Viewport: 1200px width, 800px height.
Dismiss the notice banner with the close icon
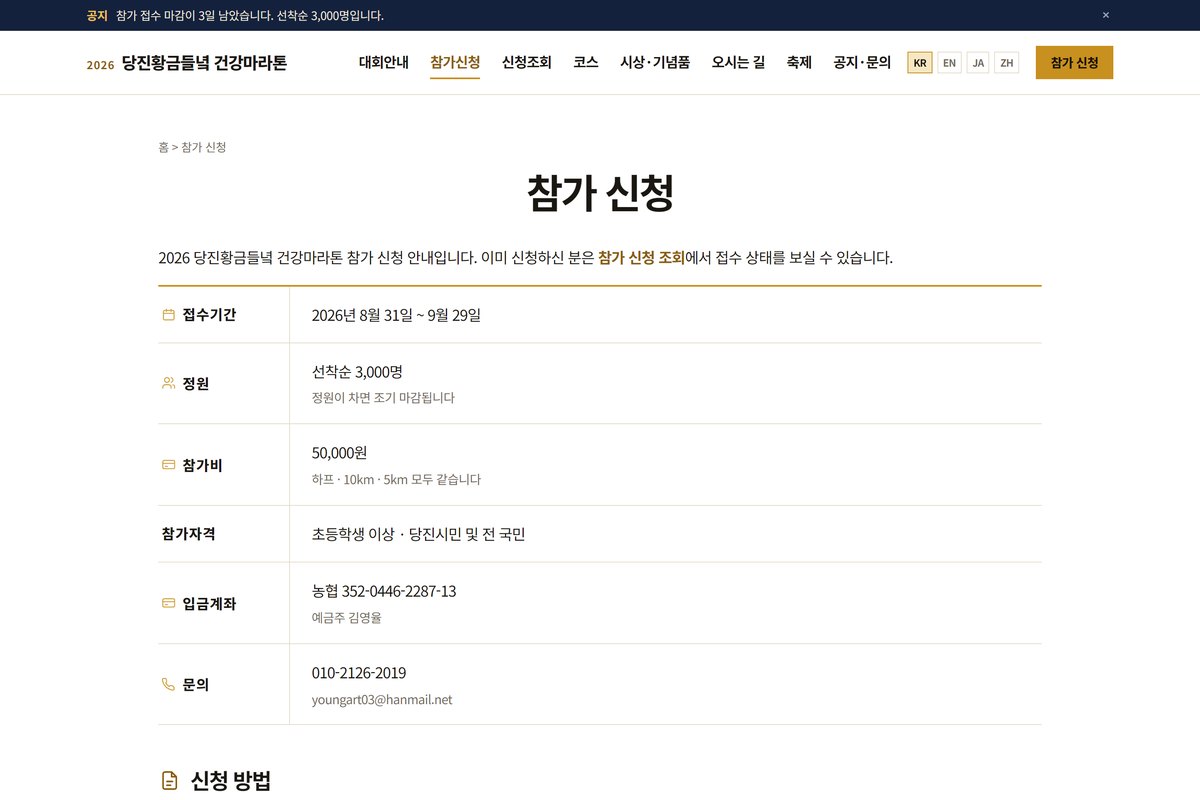(1106, 15)
